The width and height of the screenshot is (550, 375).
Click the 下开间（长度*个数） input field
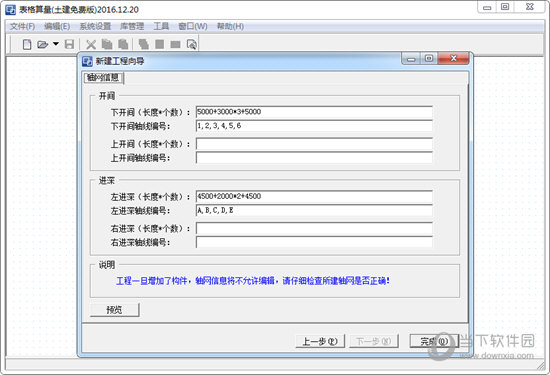click(x=314, y=112)
